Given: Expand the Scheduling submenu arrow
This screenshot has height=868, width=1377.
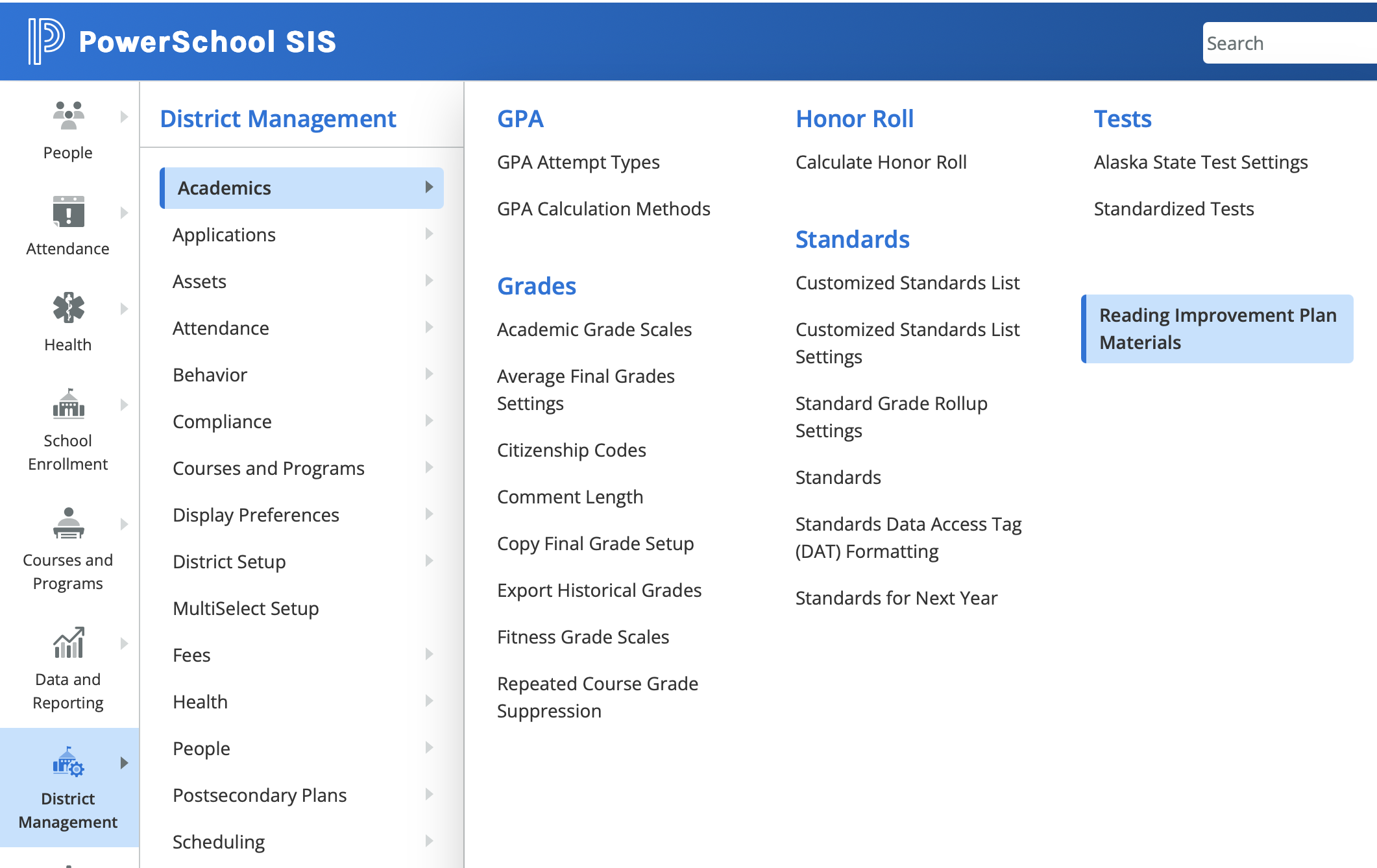Looking at the screenshot, I should pyautogui.click(x=428, y=841).
